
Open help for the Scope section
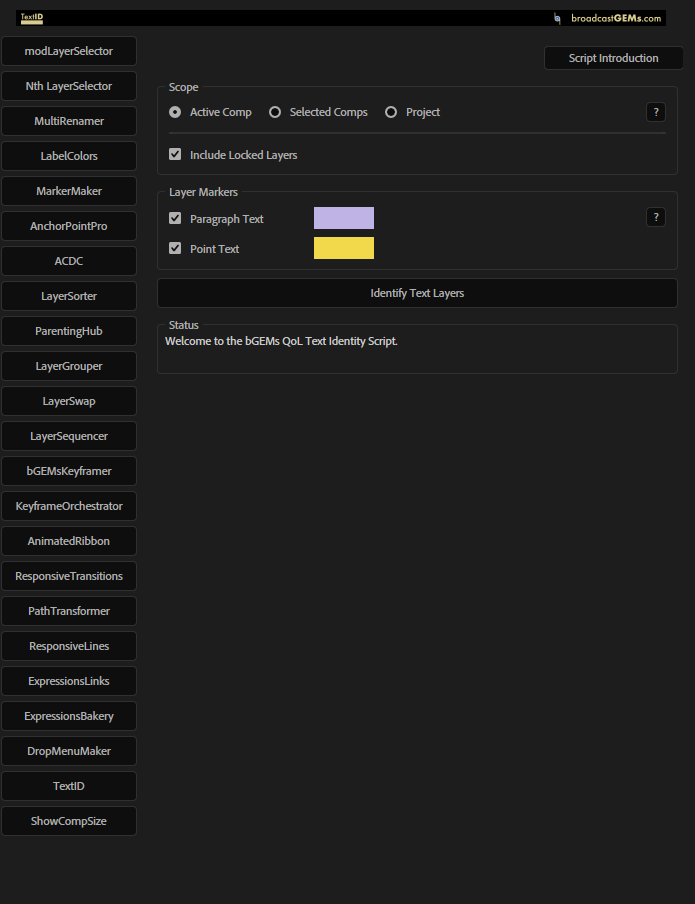pyautogui.click(x=656, y=112)
